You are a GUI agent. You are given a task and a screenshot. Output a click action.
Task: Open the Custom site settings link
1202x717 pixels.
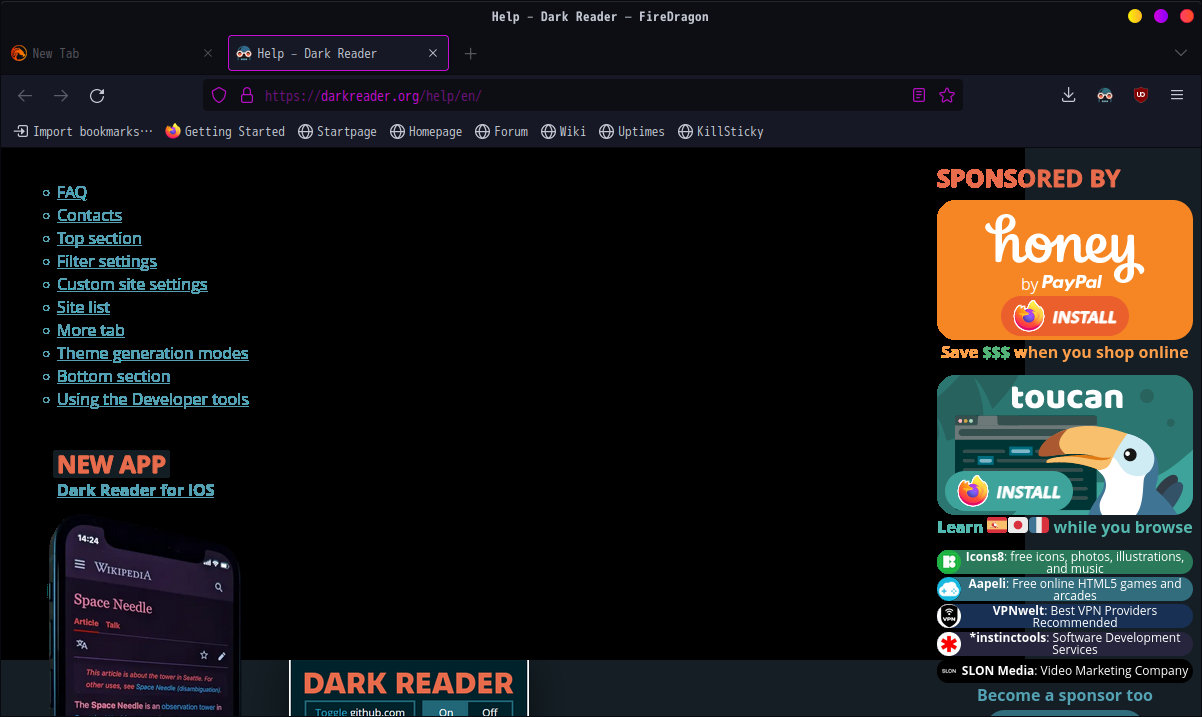[132, 284]
